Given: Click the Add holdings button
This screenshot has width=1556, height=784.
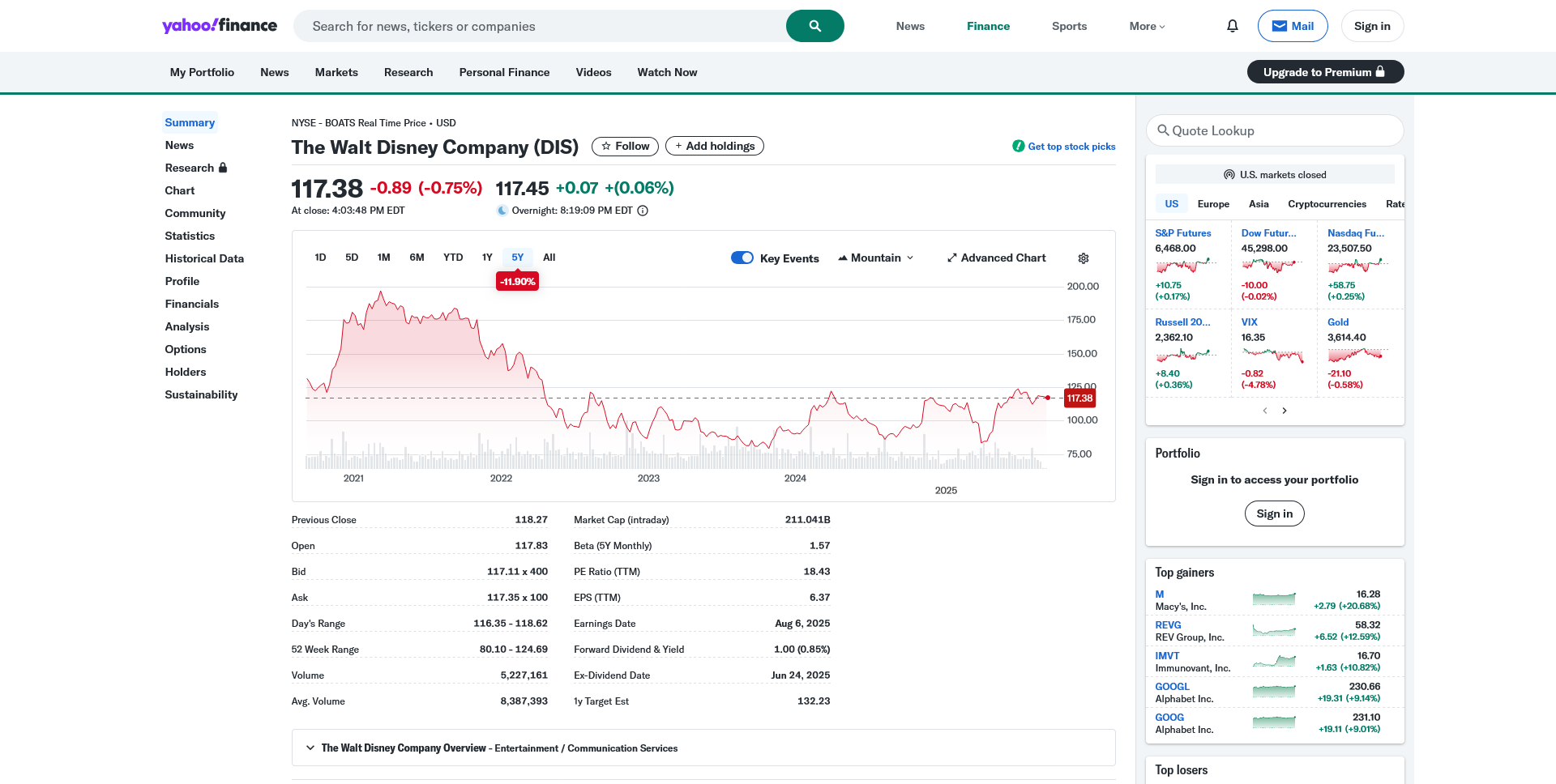Looking at the screenshot, I should (x=714, y=146).
